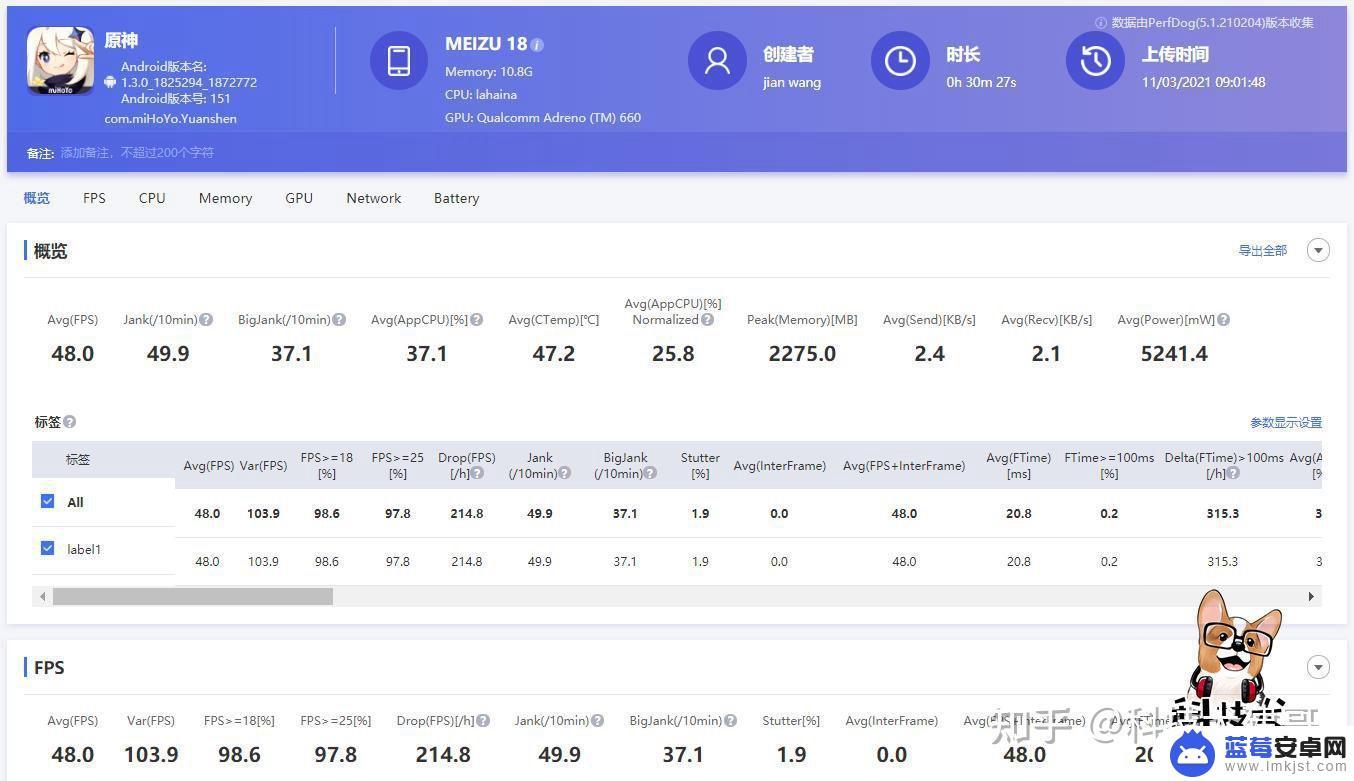Click the Avg(Power) value 5241.4
1354x781 pixels.
pyautogui.click(x=1174, y=354)
